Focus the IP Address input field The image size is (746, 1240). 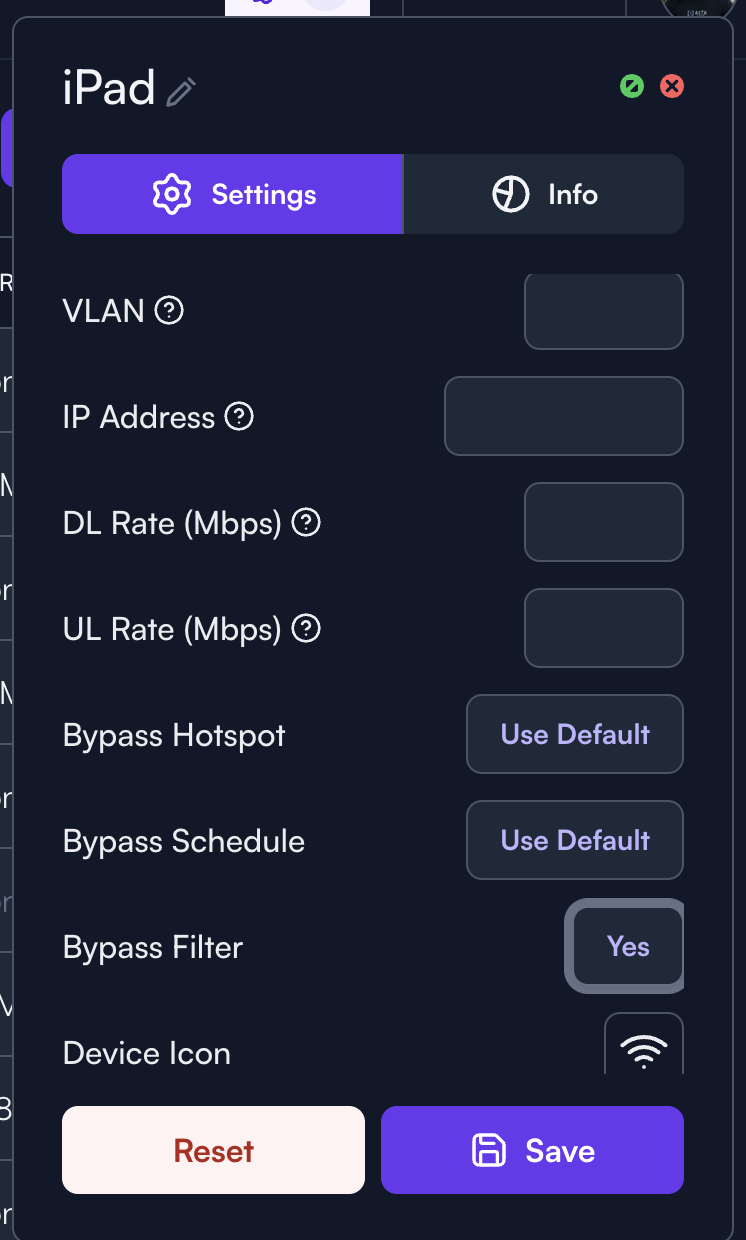point(564,416)
